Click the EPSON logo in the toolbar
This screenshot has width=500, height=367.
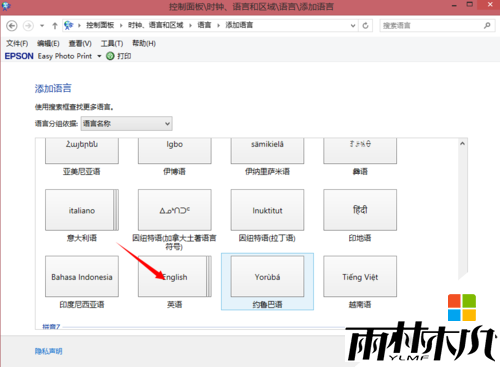[x=19, y=56]
